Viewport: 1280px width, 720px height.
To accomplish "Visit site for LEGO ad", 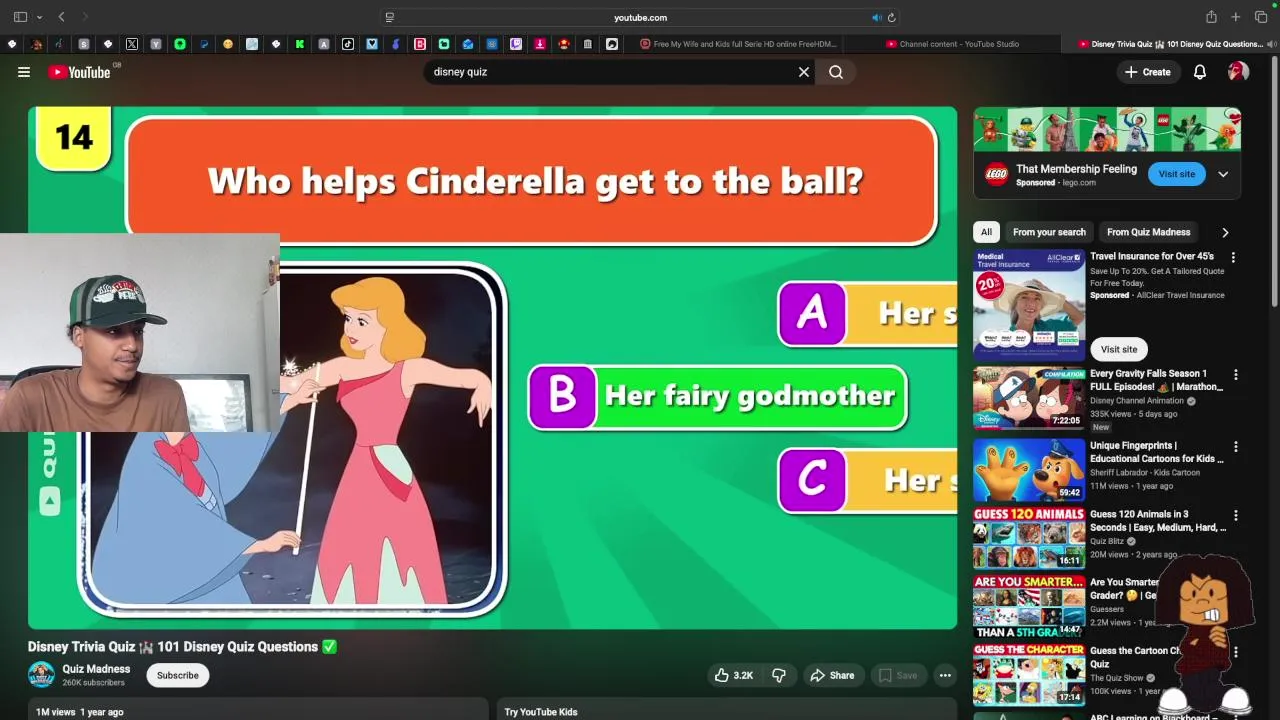I will pyautogui.click(x=1176, y=174).
